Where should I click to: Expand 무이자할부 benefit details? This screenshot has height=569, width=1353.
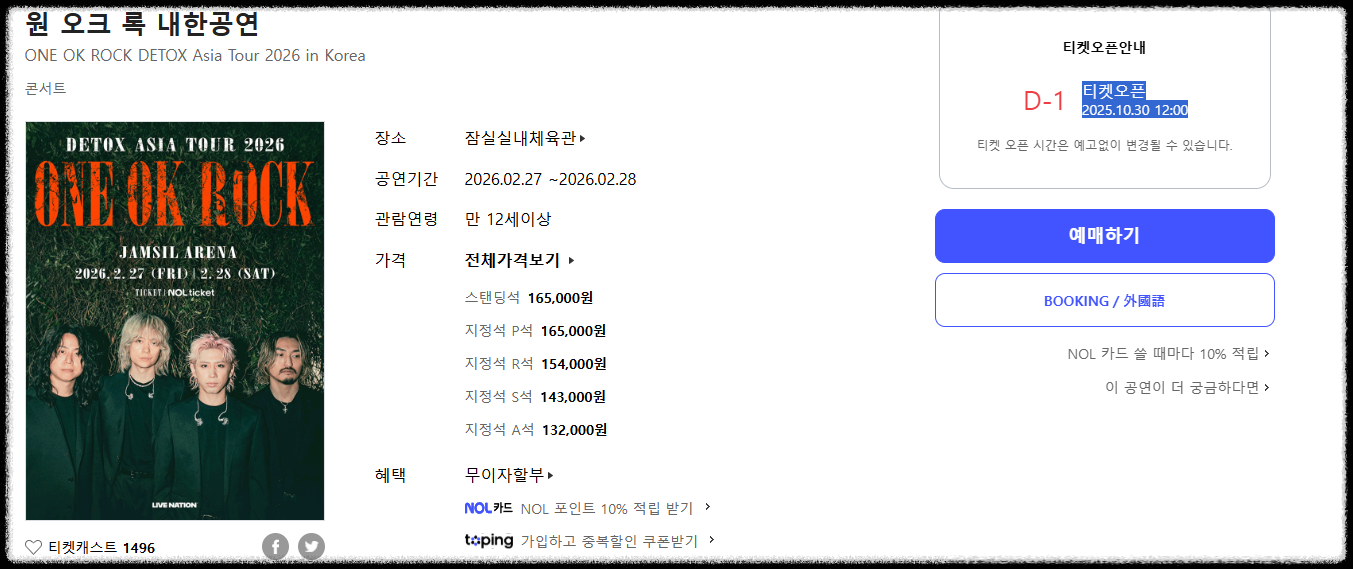point(509,475)
